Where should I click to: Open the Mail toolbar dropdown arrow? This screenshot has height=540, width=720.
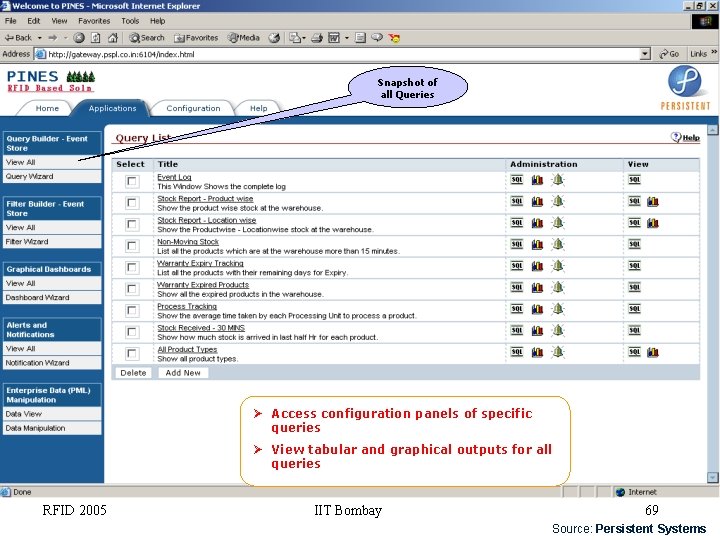pyautogui.click(x=304, y=38)
